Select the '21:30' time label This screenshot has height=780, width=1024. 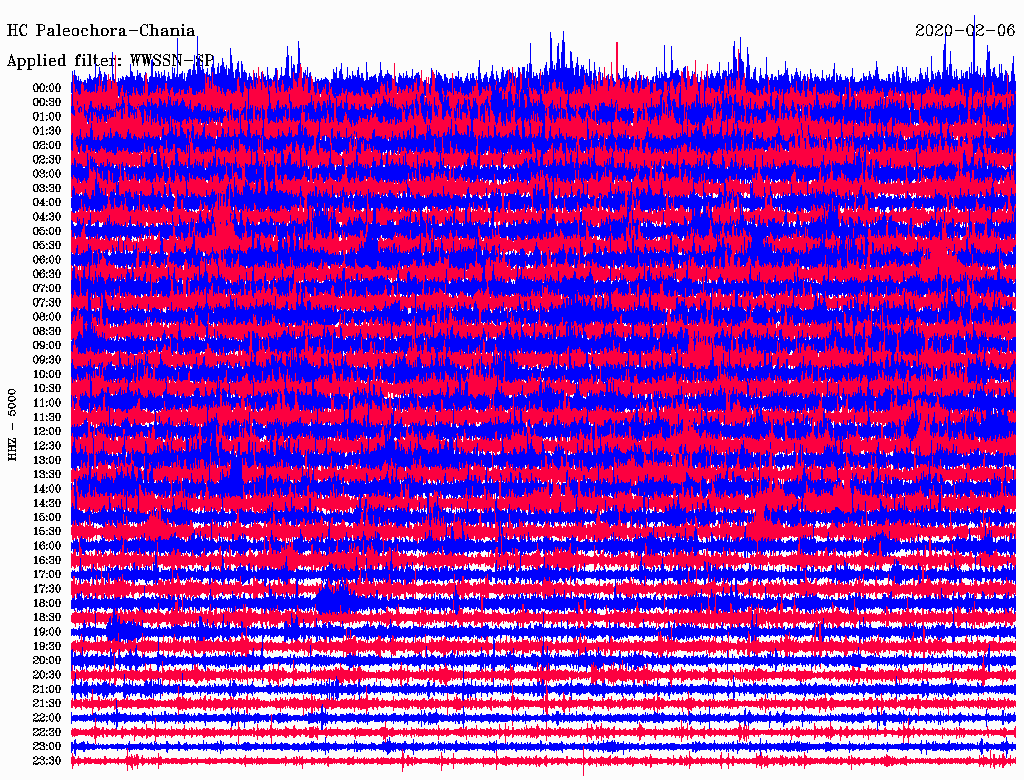tap(47, 703)
